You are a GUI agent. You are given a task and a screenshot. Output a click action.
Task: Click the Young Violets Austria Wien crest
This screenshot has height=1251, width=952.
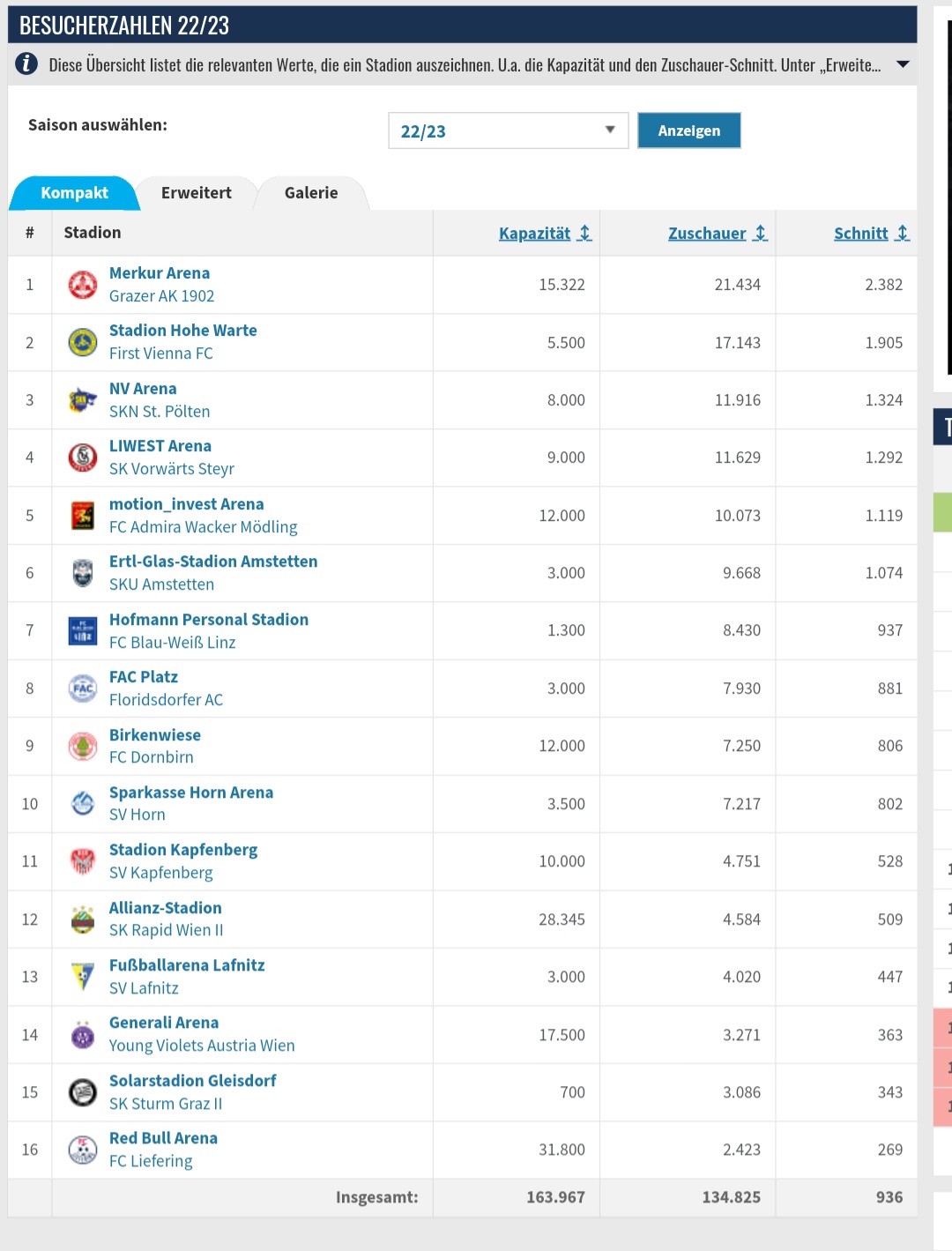tap(83, 1035)
